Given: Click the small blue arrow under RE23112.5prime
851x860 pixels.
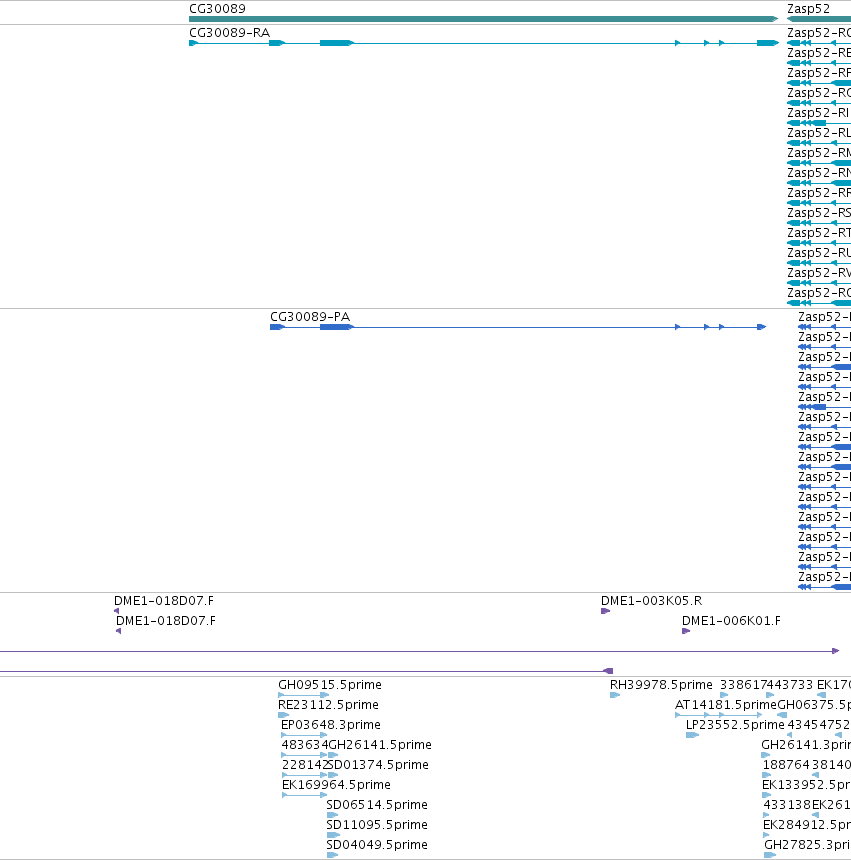Looking at the screenshot, I should click(x=283, y=715).
